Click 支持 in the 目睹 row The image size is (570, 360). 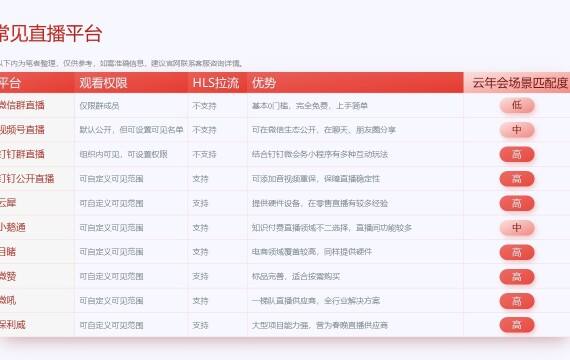tap(200, 252)
